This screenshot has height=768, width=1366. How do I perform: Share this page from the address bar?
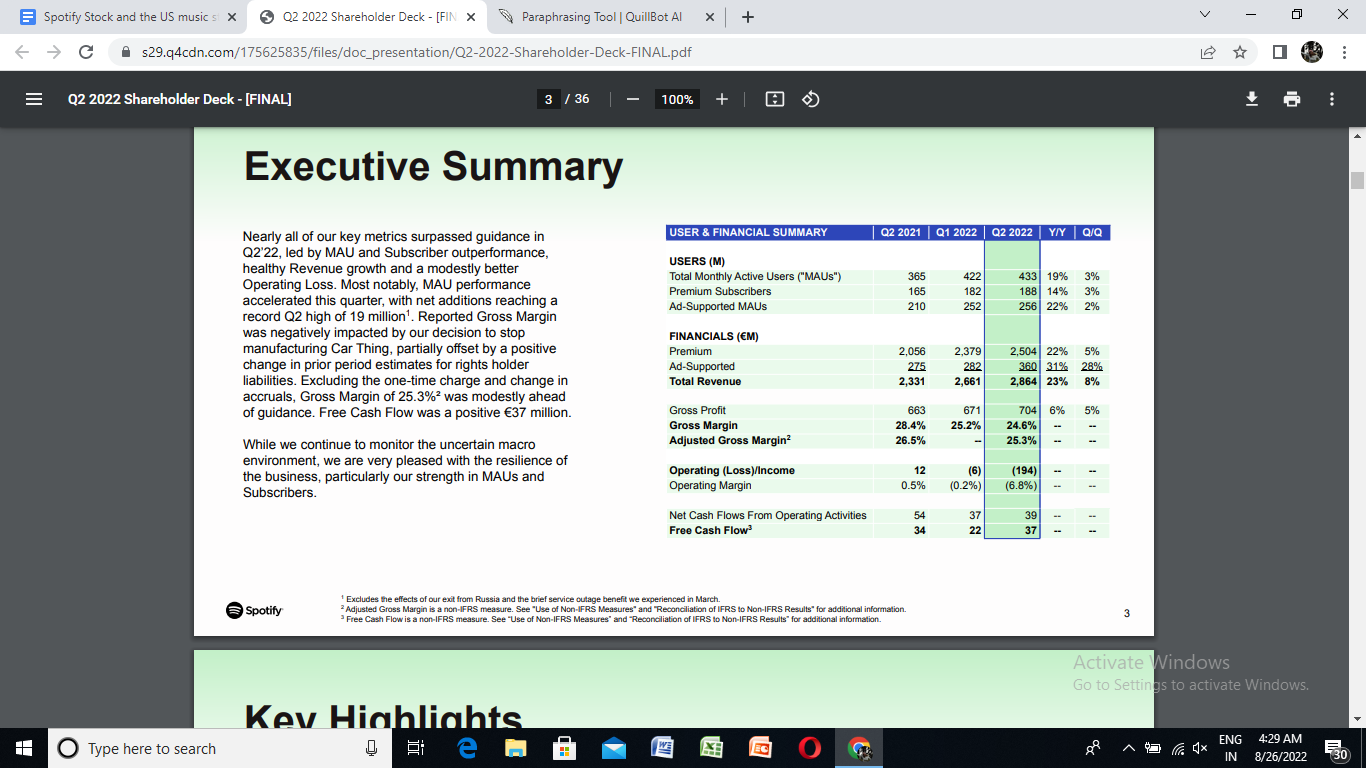(1208, 52)
